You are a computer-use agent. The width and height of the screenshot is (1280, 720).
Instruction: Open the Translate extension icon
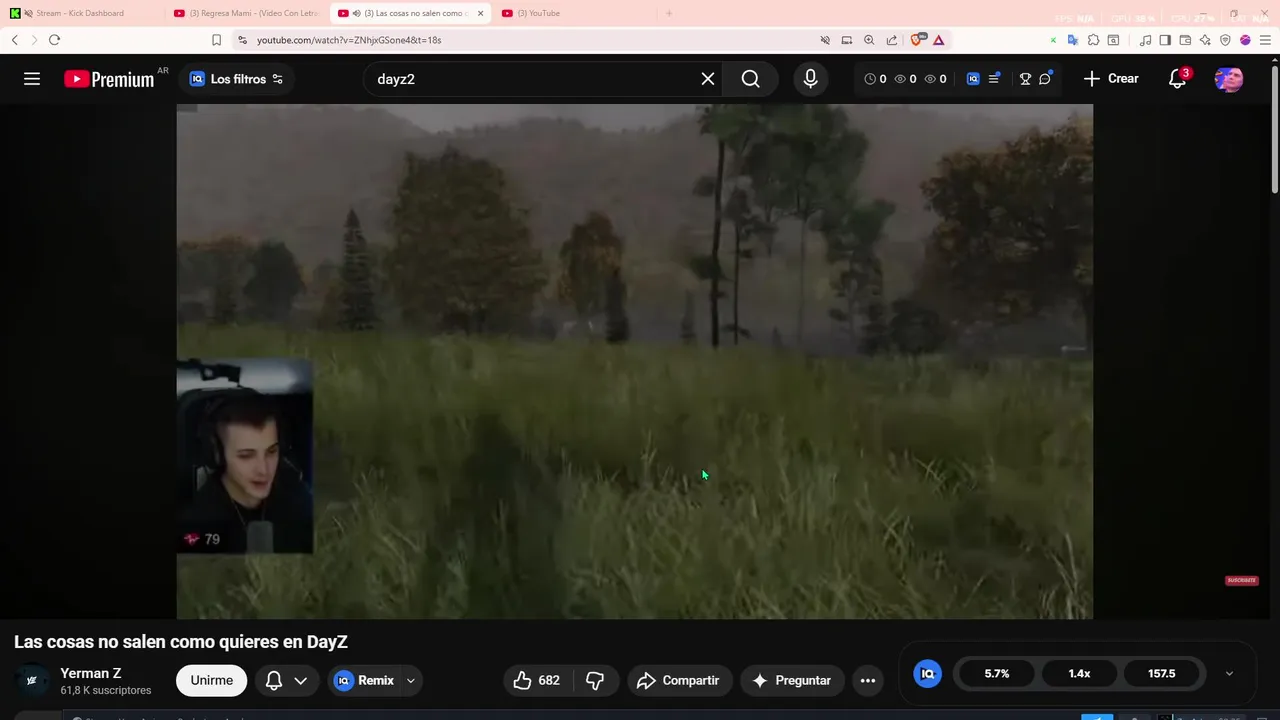[x=1072, y=40]
